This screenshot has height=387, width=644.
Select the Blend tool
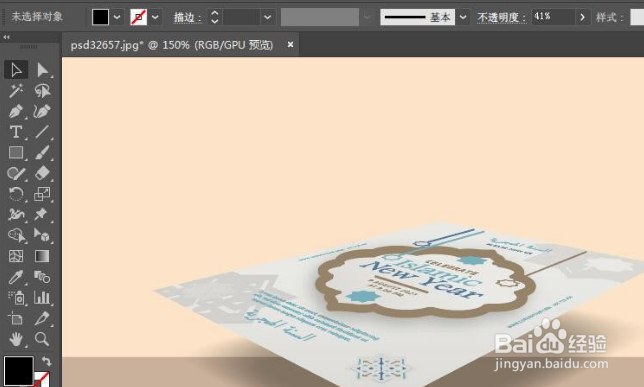point(42,277)
